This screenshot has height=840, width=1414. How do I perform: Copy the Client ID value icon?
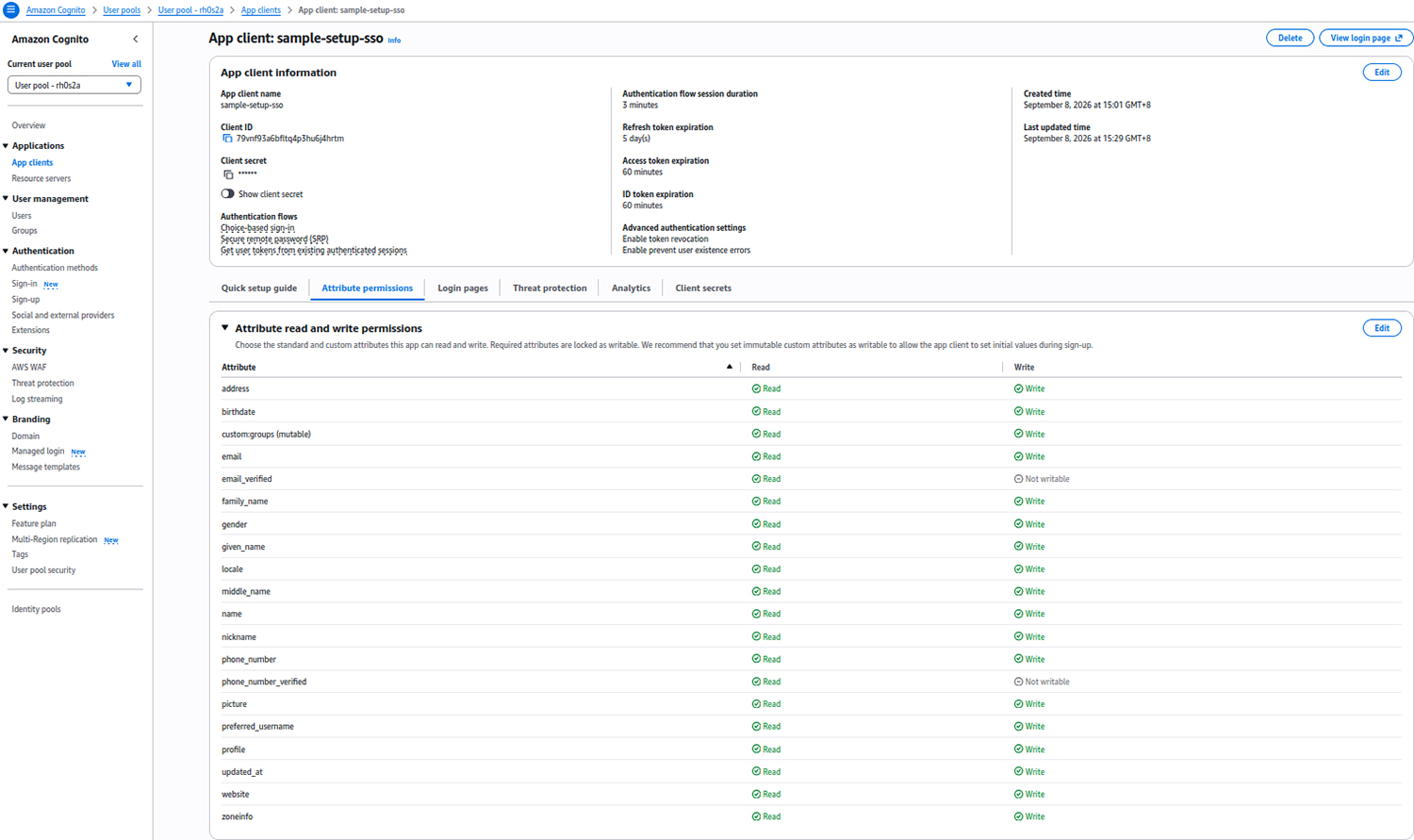(227, 139)
